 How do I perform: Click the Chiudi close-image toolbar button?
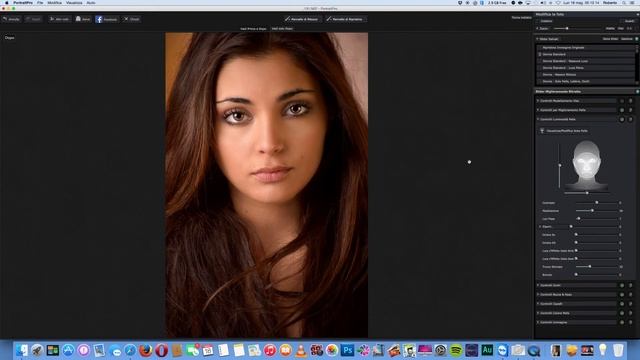coord(131,19)
